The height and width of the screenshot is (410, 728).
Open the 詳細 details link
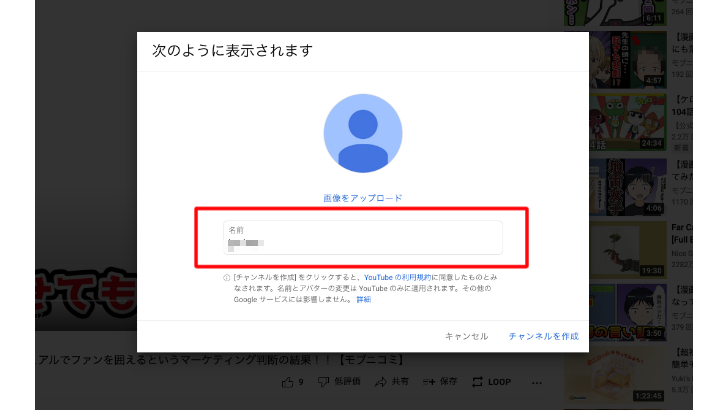(364, 299)
